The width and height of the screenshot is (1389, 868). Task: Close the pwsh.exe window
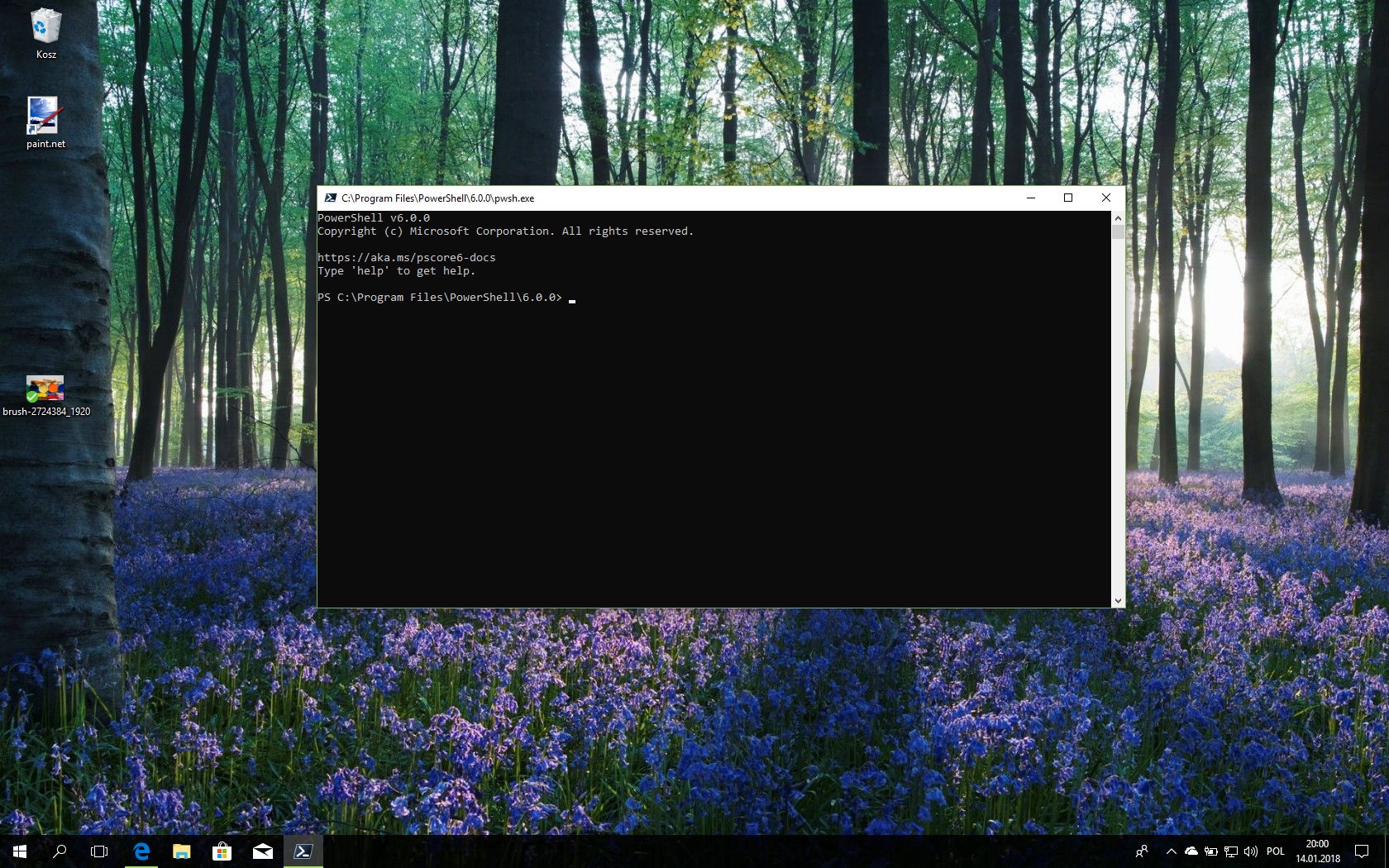click(1106, 198)
